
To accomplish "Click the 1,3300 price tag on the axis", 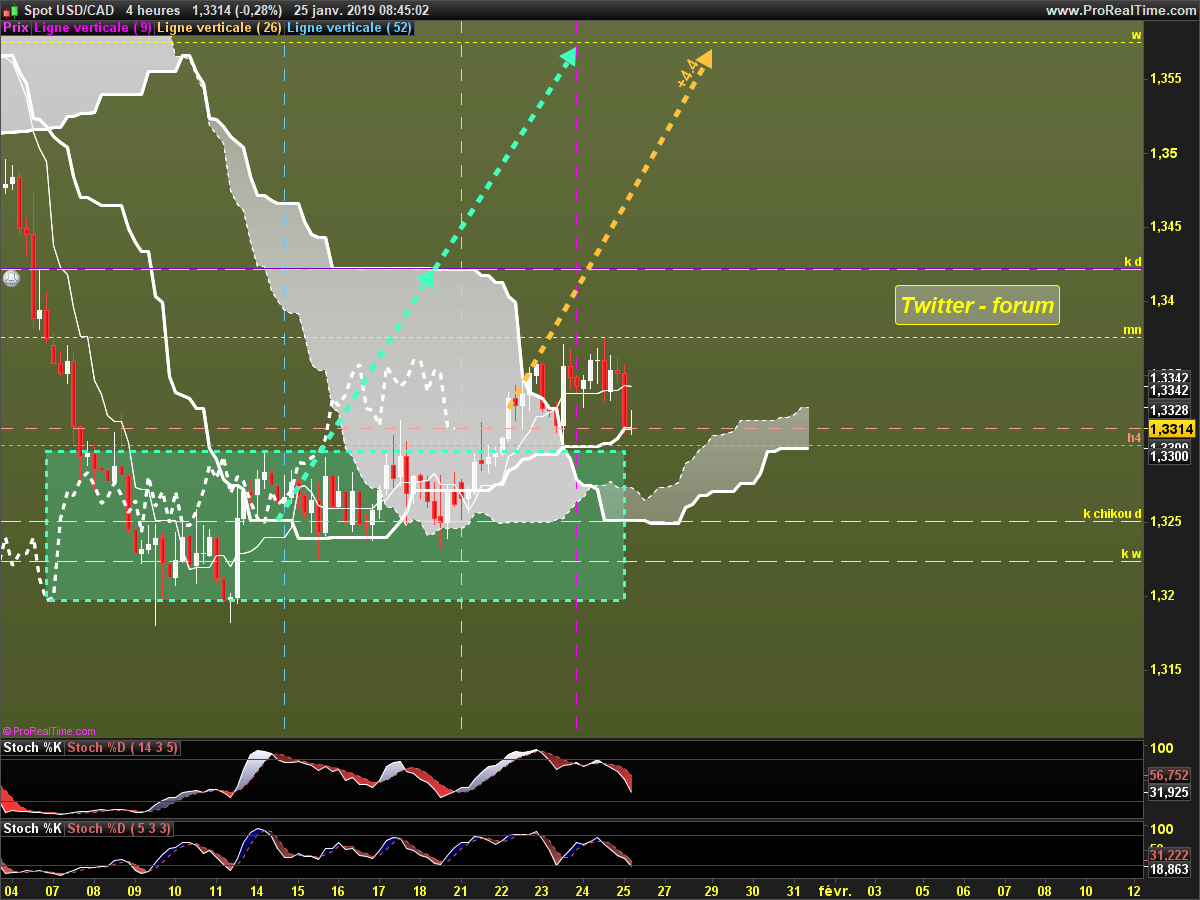I will pyautogui.click(x=1169, y=456).
